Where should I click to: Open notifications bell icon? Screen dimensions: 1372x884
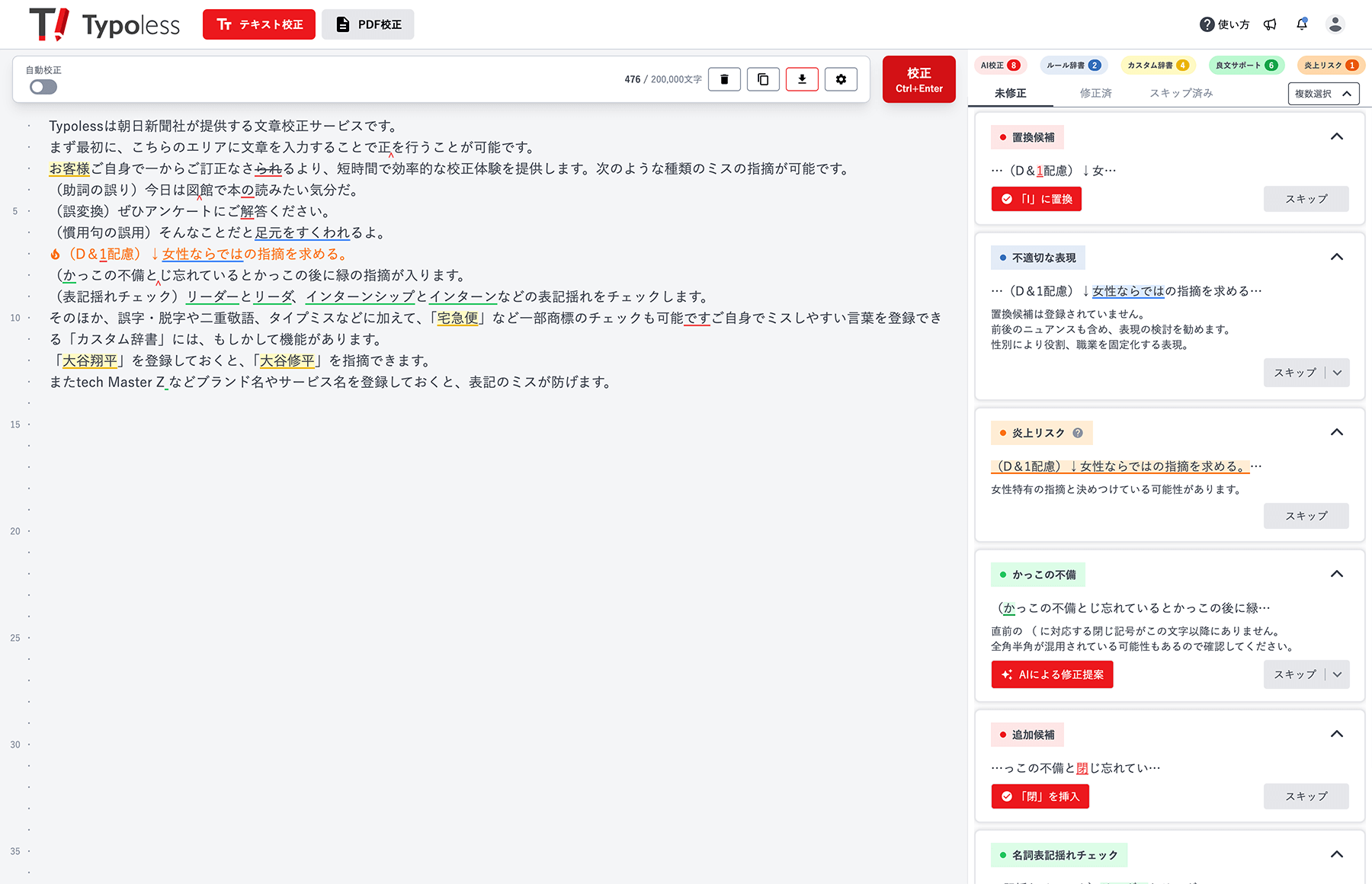[1302, 24]
